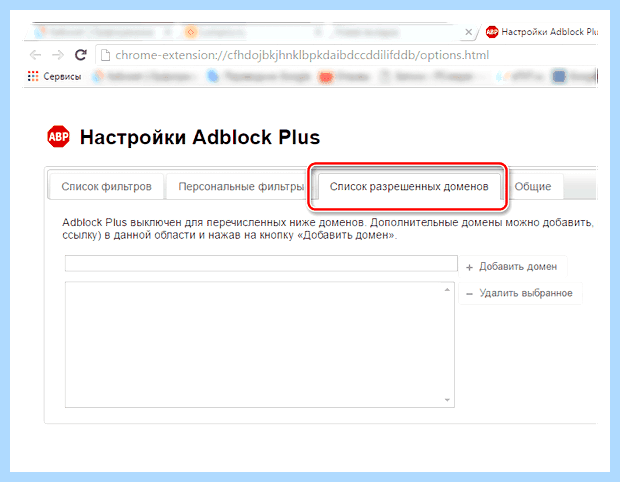Focus the domain entry text field
The height and width of the screenshot is (482, 620).
tap(261, 263)
